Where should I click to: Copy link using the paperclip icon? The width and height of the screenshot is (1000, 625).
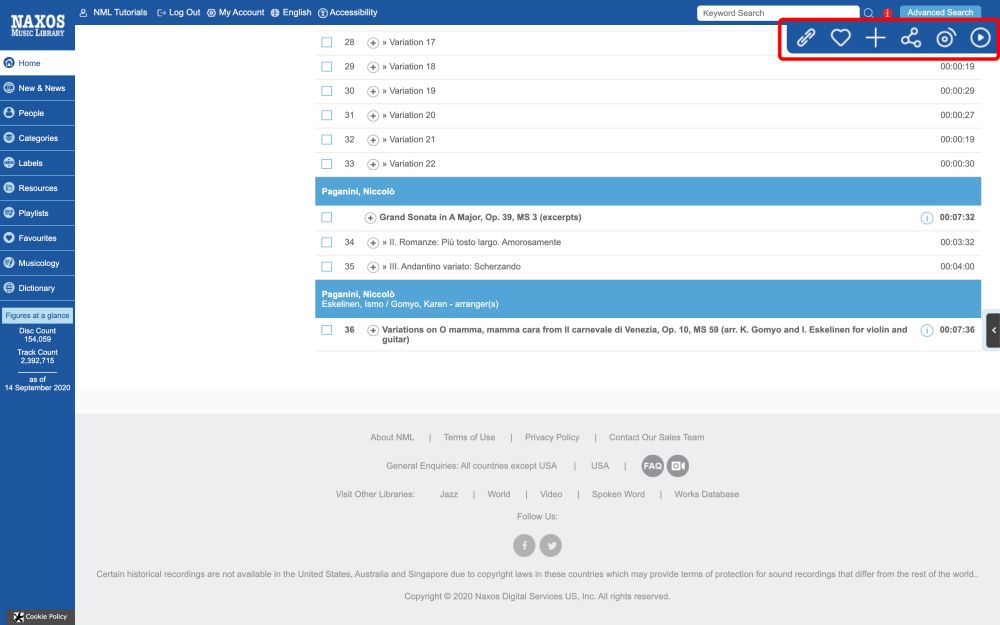point(805,38)
